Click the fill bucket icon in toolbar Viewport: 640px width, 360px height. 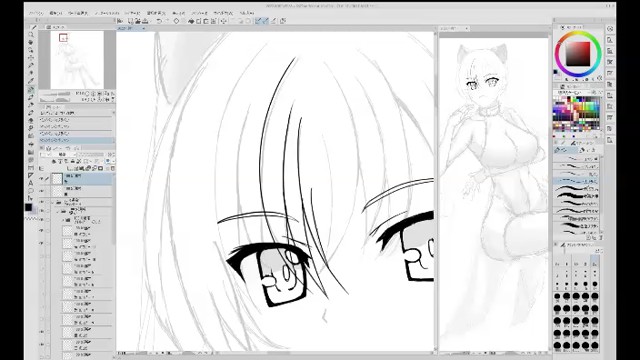click(191, 21)
